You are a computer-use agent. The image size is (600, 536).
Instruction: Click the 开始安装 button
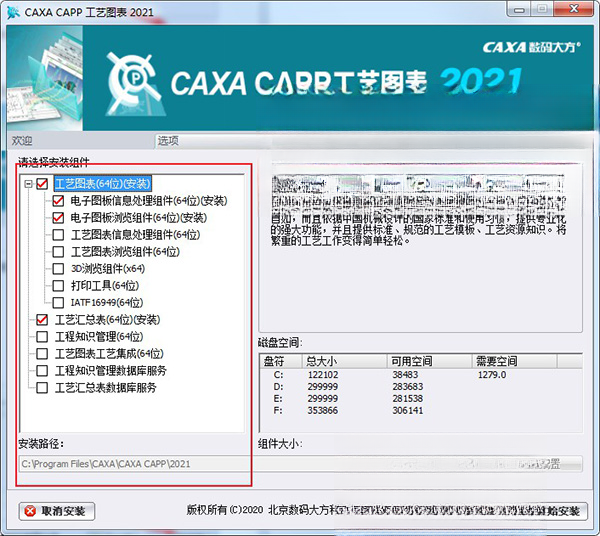562,511
